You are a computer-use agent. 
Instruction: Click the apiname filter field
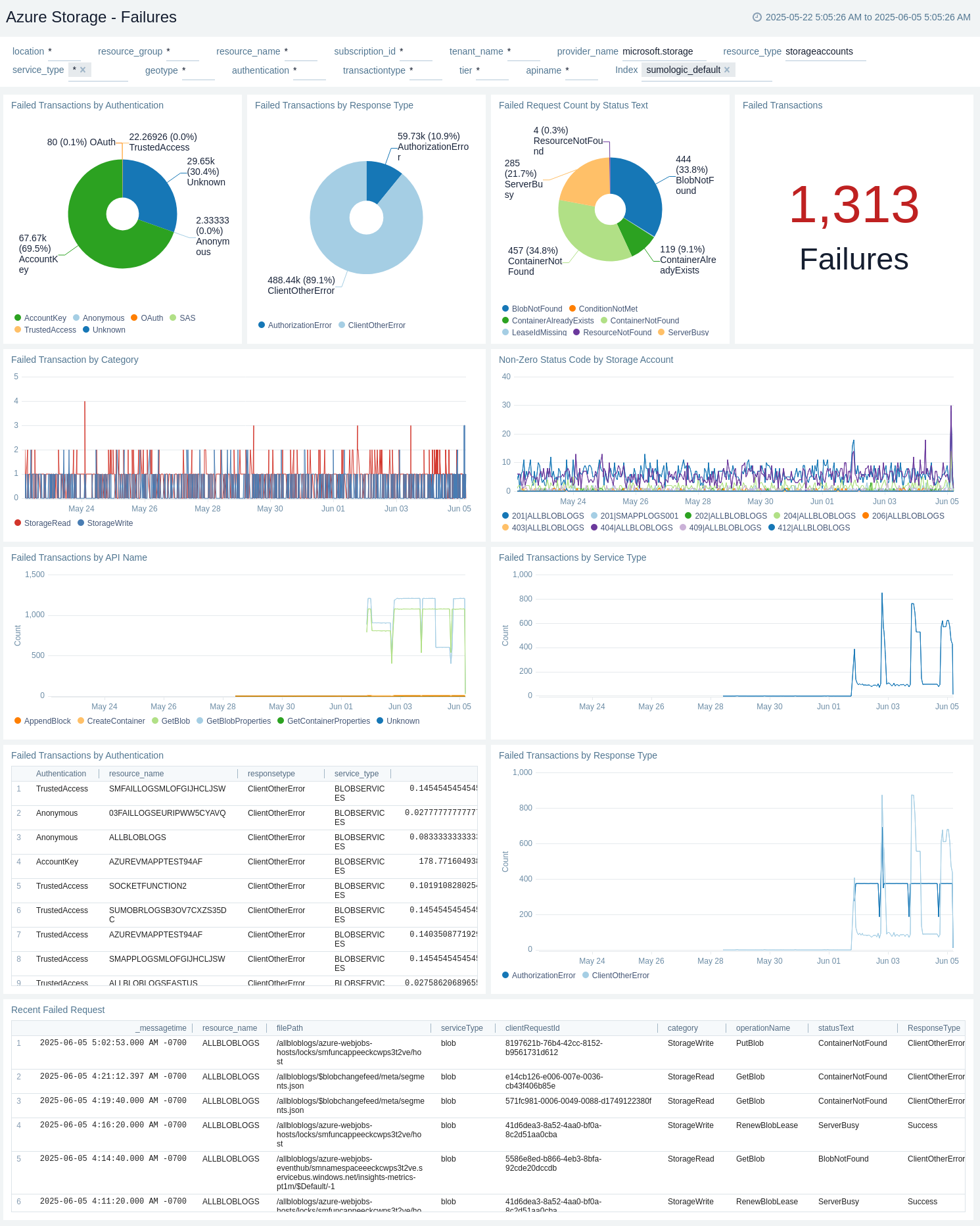[x=582, y=70]
